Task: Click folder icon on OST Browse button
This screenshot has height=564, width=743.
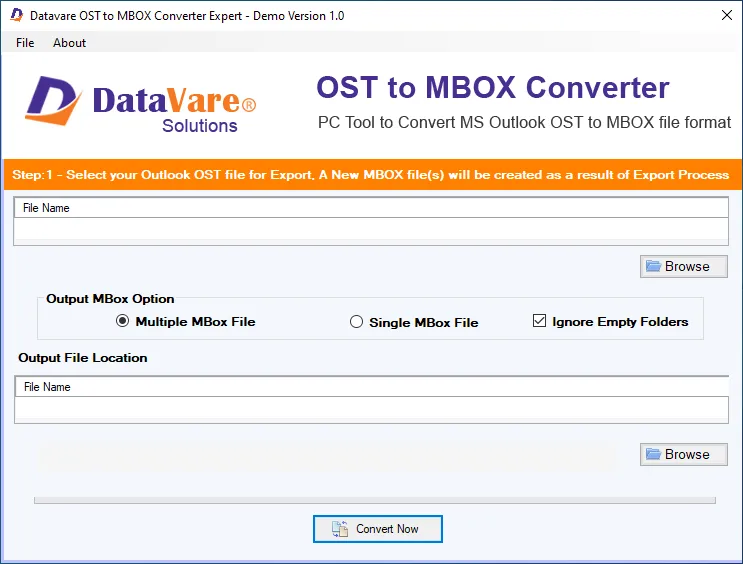Action: click(x=653, y=266)
